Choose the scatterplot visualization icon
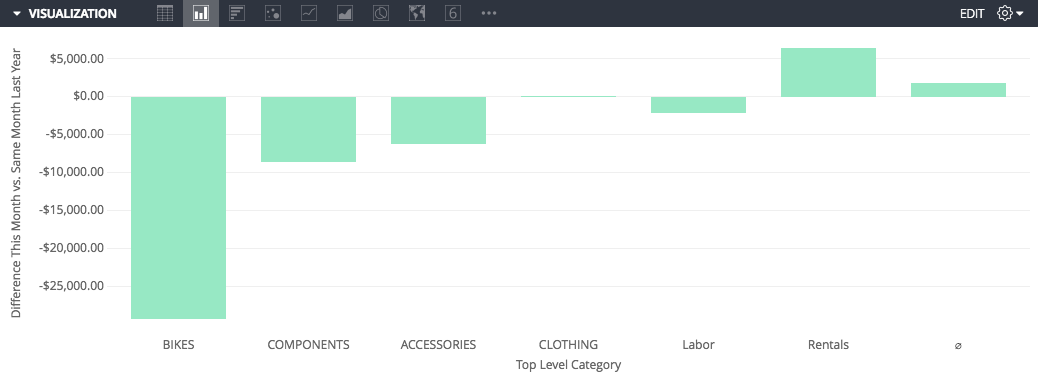 tap(273, 13)
